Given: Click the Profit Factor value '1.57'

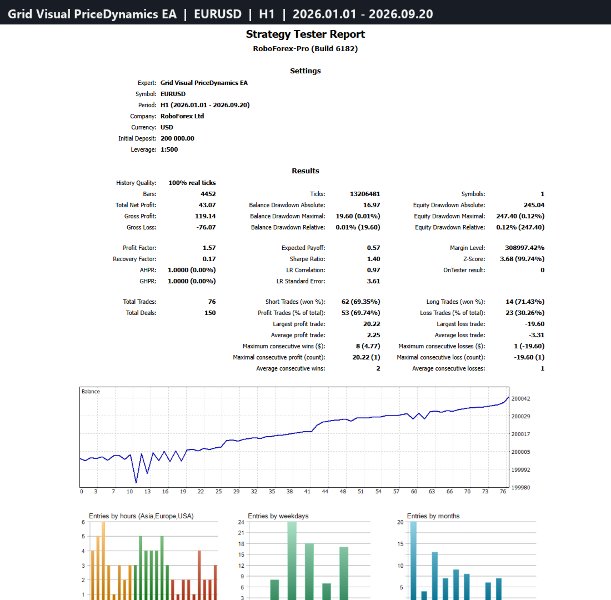Looking at the screenshot, I should tap(209, 248).
